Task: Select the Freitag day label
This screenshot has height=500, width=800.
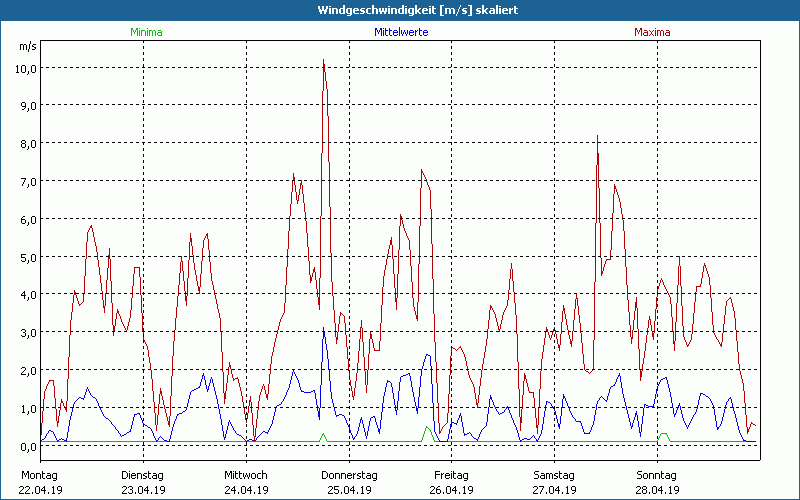Action: coord(451,475)
